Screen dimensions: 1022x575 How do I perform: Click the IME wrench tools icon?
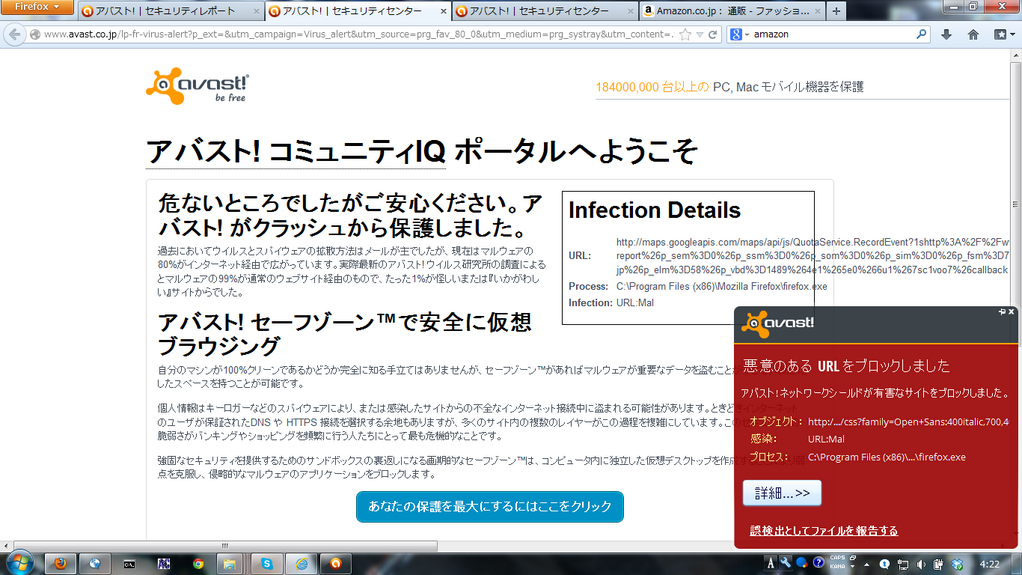pos(786,563)
